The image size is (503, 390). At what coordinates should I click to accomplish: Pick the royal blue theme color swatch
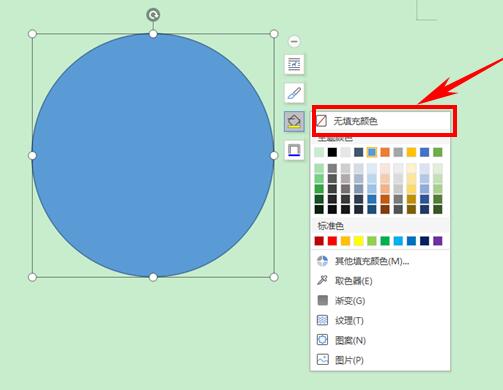424,152
